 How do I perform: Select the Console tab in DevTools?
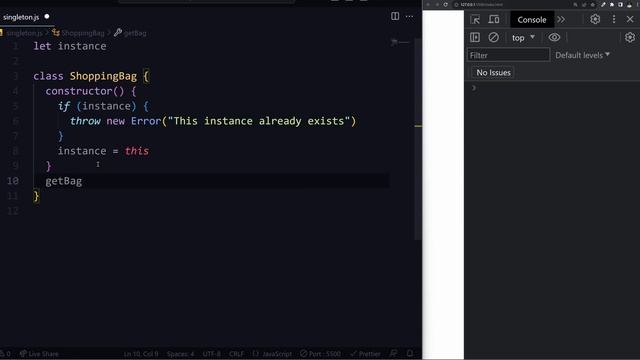531,20
